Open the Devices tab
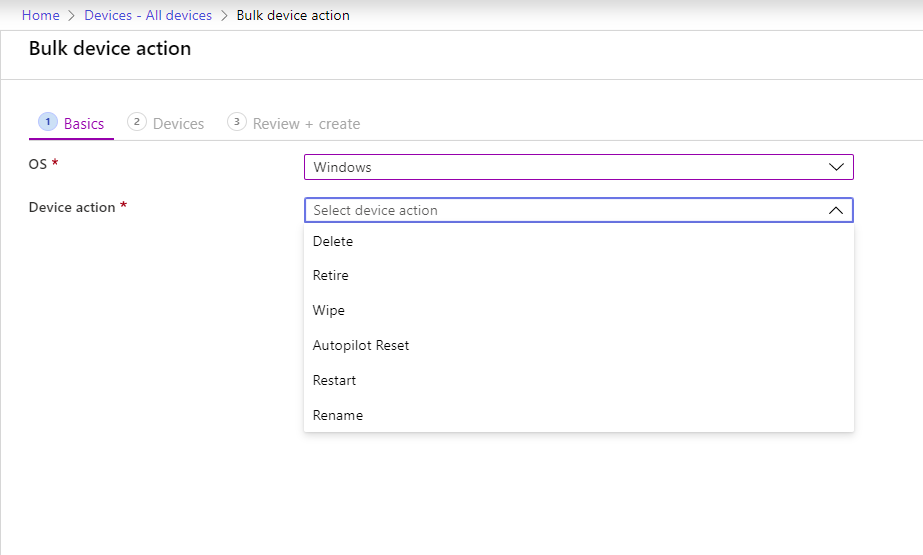The width and height of the screenshot is (923, 555). tap(178, 124)
